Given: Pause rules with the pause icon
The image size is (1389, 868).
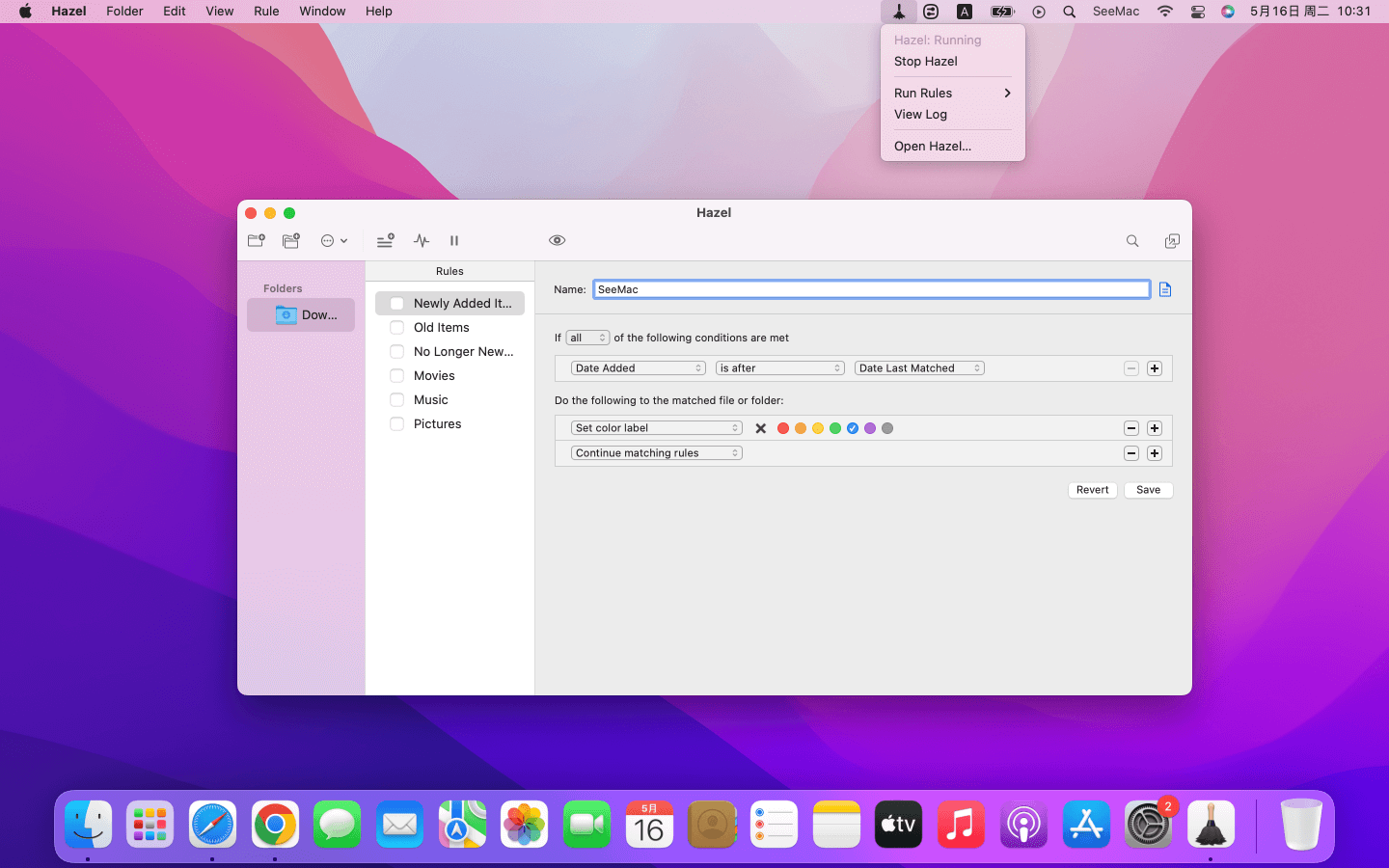Looking at the screenshot, I should coord(454,241).
